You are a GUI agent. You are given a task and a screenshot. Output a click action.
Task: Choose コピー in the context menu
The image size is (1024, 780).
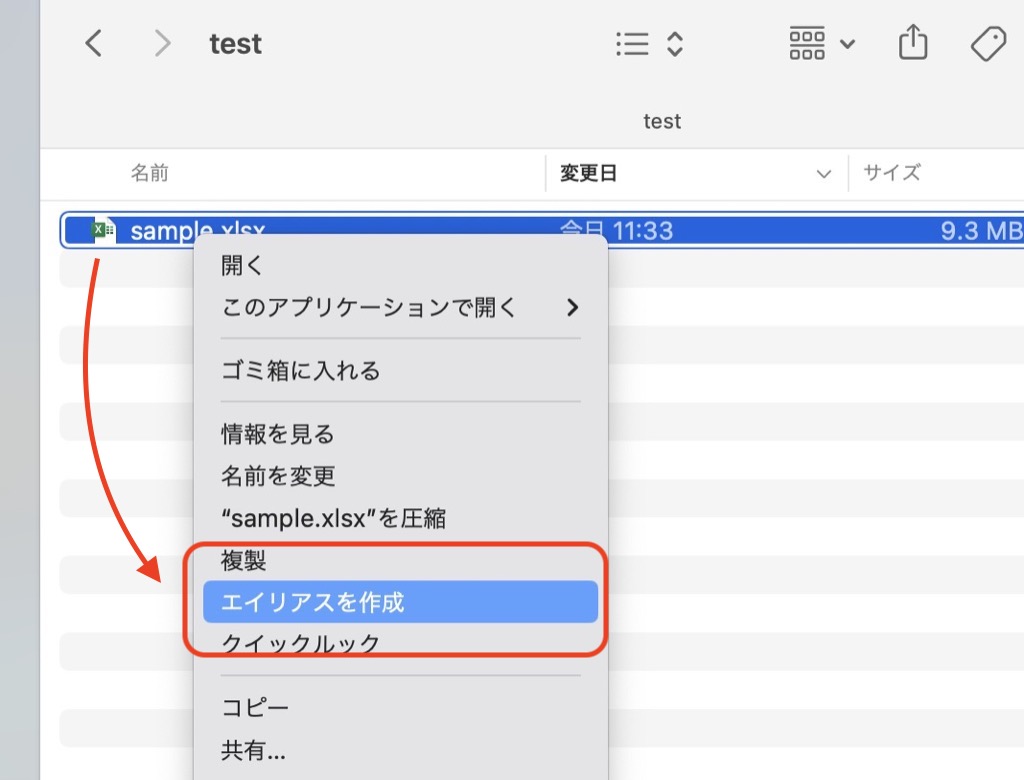401,707
